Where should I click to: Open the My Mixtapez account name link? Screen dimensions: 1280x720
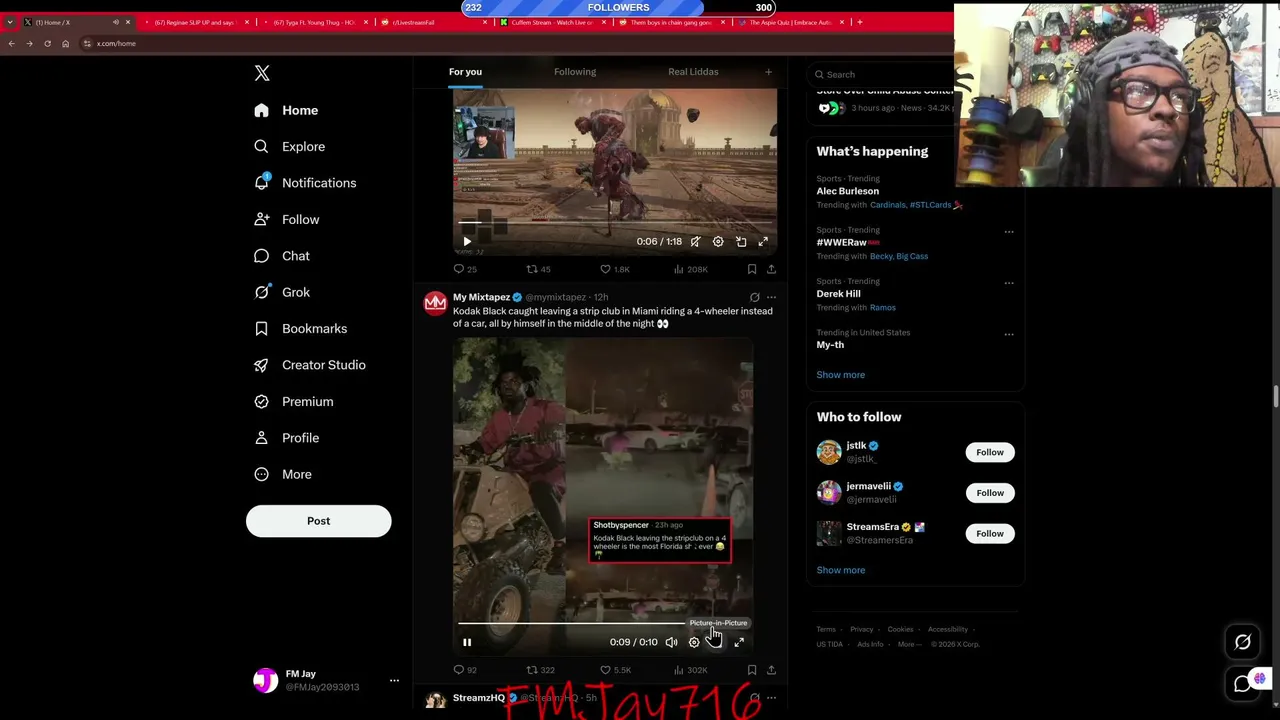click(x=481, y=297)
